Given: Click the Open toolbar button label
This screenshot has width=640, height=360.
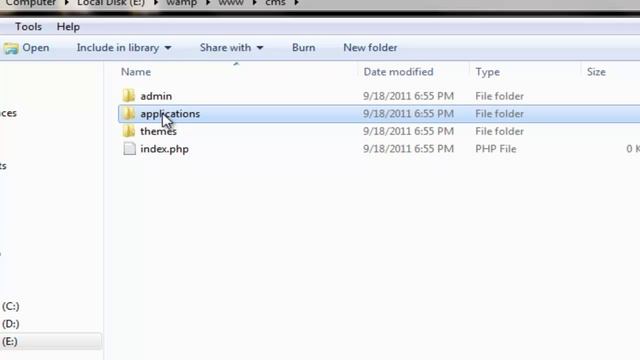Looking at the screenshot, I should [x=36, y=48].
